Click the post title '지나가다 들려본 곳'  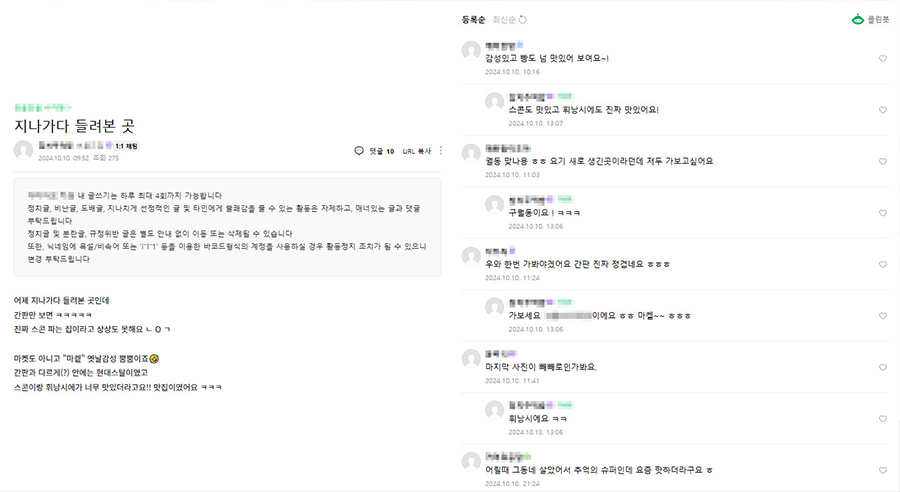pos(74,126)
